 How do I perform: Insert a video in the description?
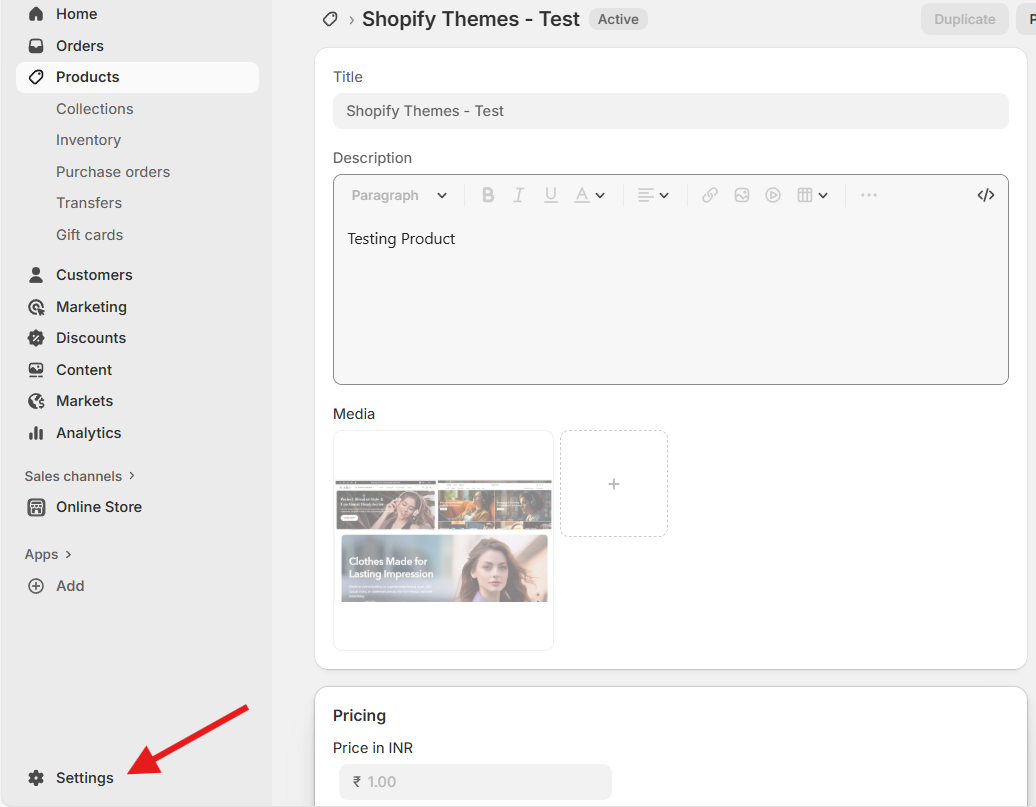pos(773,195)
